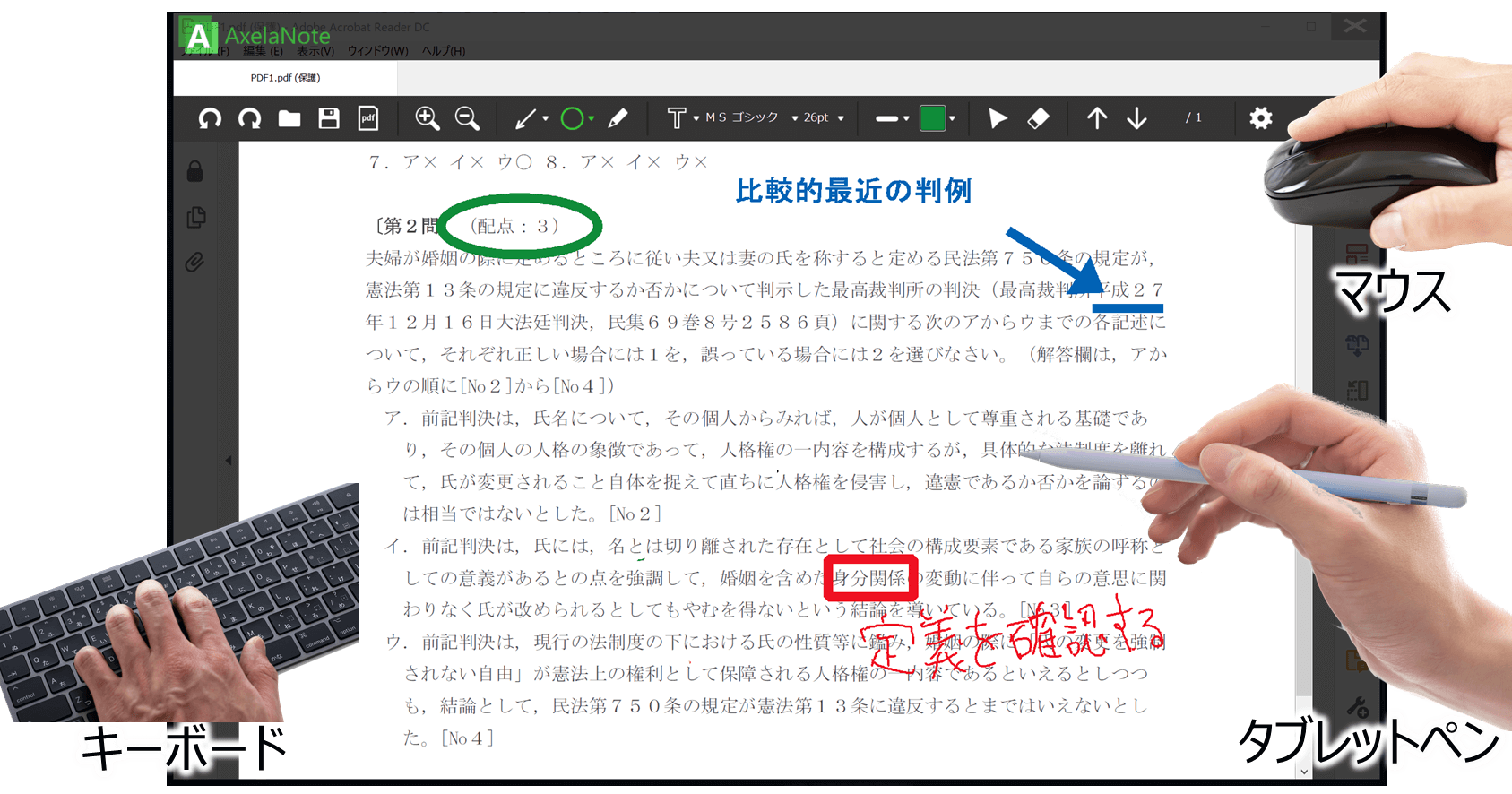Image resolution: width=1512 pixels, height=794 pixels.
Task: Click the green color swatch
Action: (932, 118)
